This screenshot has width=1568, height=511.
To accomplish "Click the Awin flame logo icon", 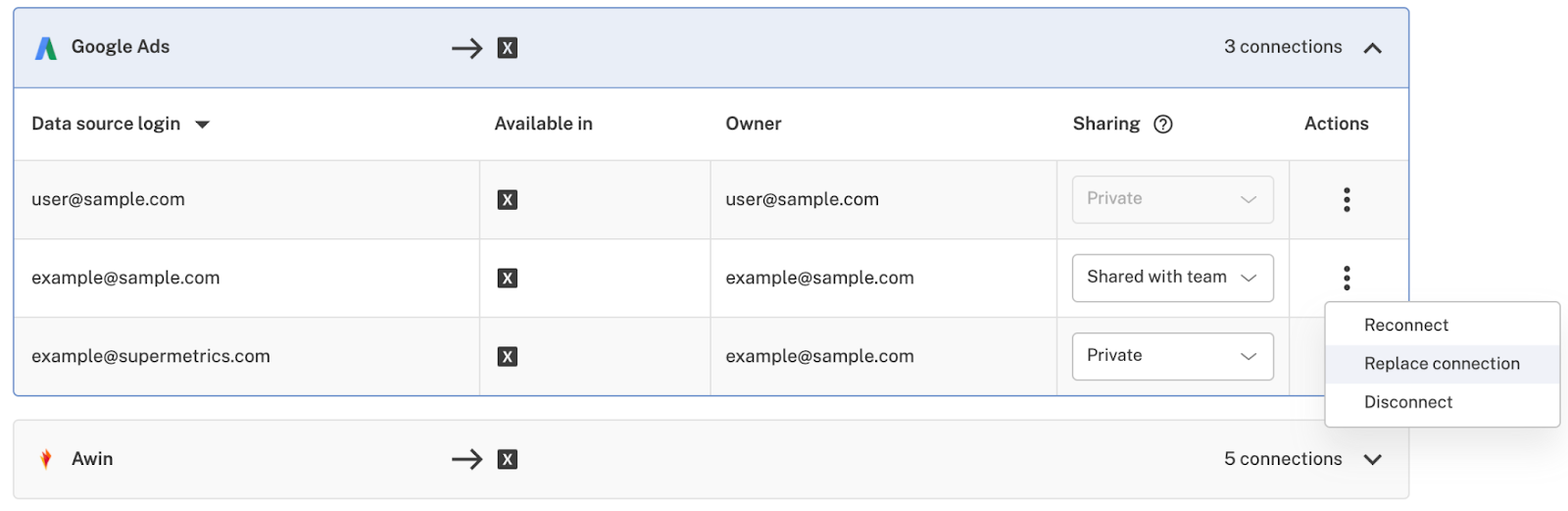I will coord(46,459).
